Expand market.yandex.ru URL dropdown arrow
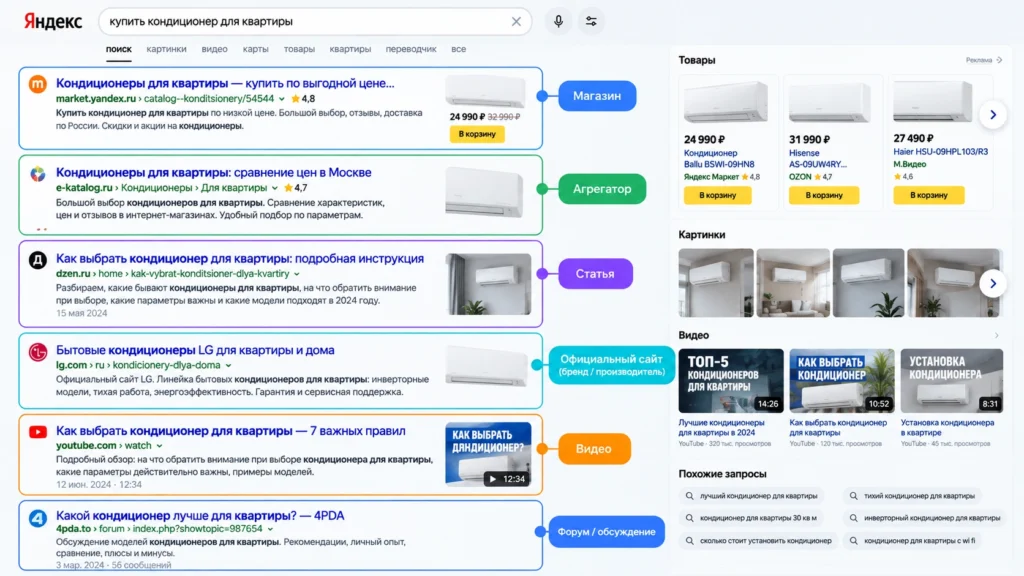 [281, 99]
